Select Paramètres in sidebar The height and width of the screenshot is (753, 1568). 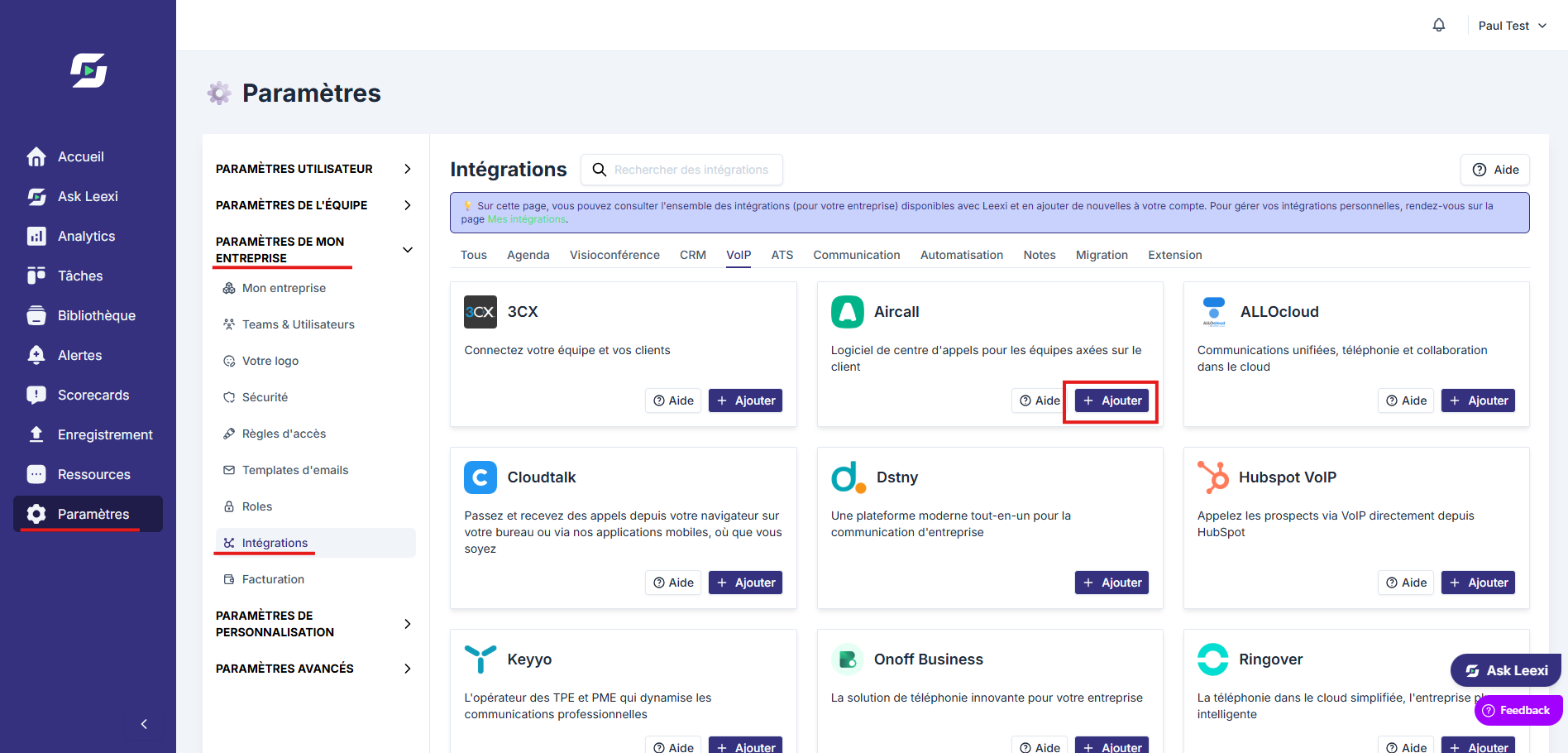coord(88,514)
